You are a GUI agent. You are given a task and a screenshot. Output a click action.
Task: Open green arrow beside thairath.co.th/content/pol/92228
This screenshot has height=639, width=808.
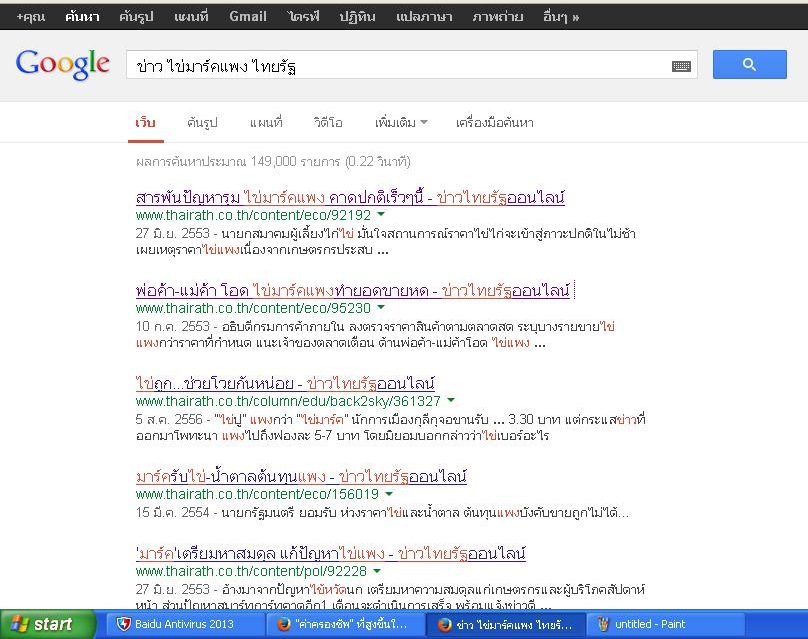click(x=377, y=570)
